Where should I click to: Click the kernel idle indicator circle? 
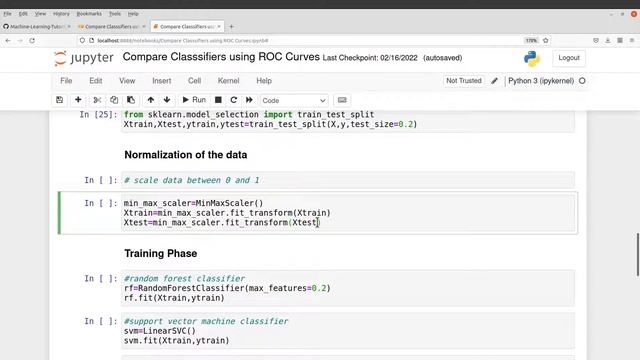[x=582, y=81]
